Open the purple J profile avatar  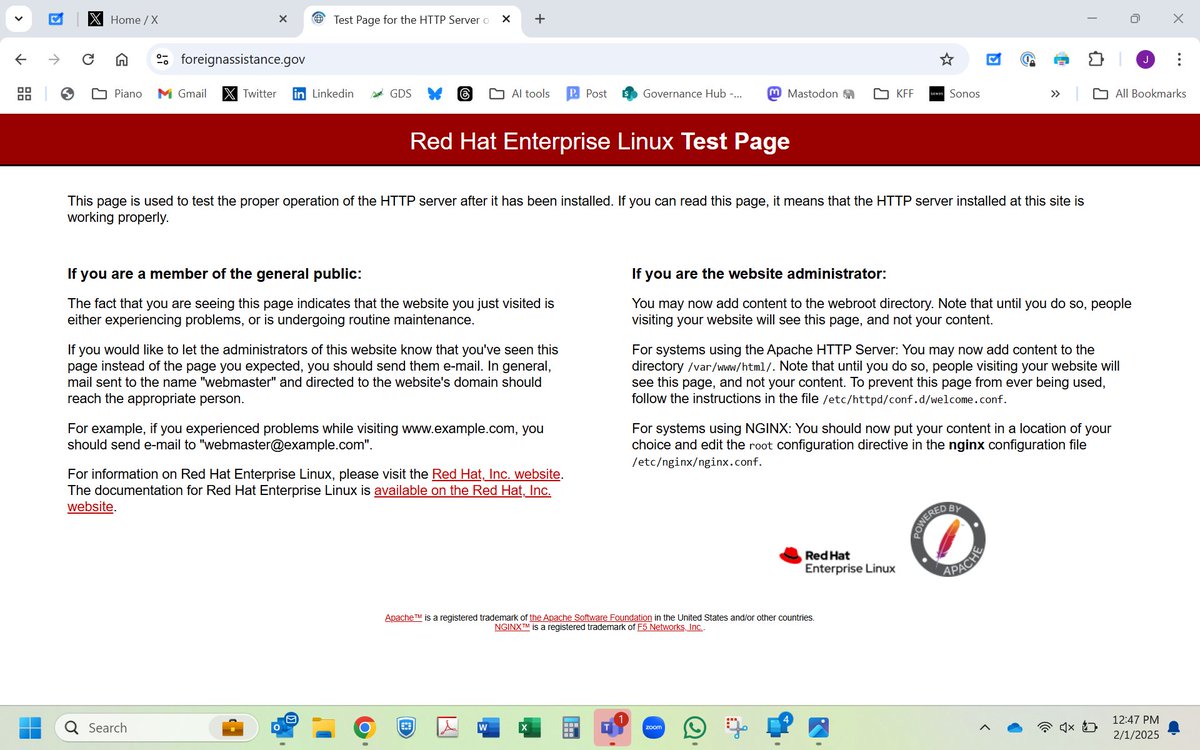pyautogui.click(x=1145, y=59)
